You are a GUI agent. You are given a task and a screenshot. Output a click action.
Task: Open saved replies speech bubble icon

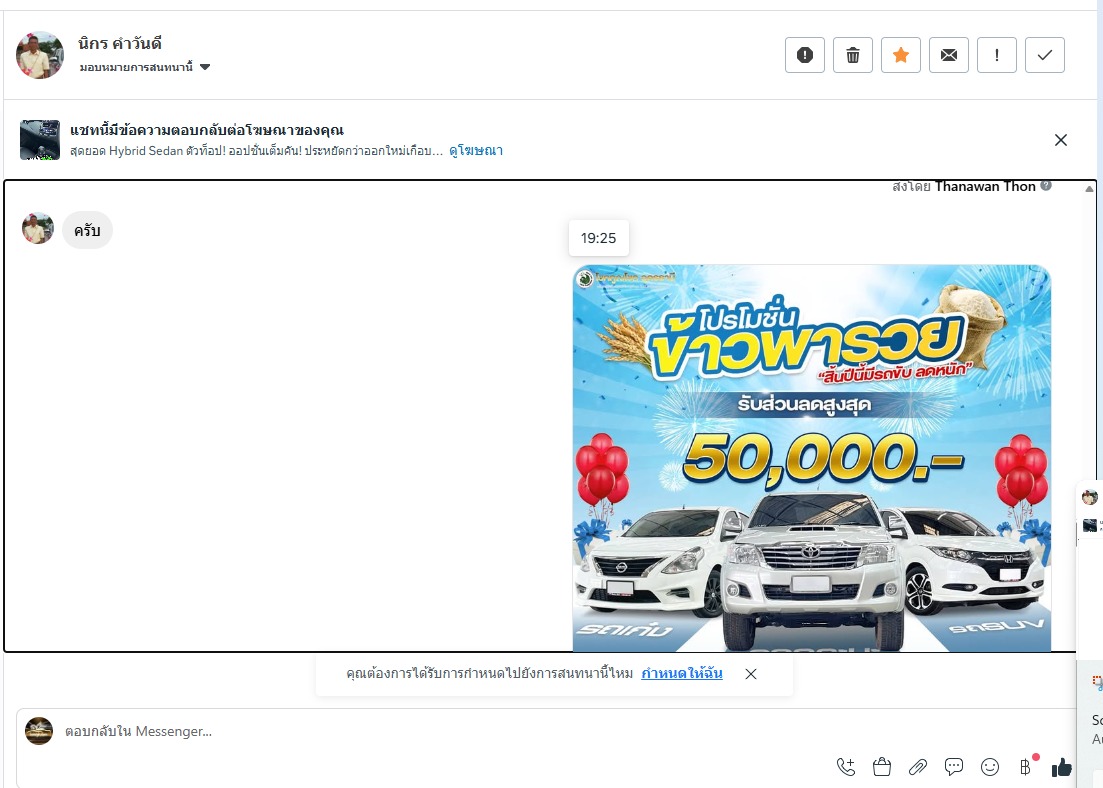pyautogui.click(x=954, y=767)
